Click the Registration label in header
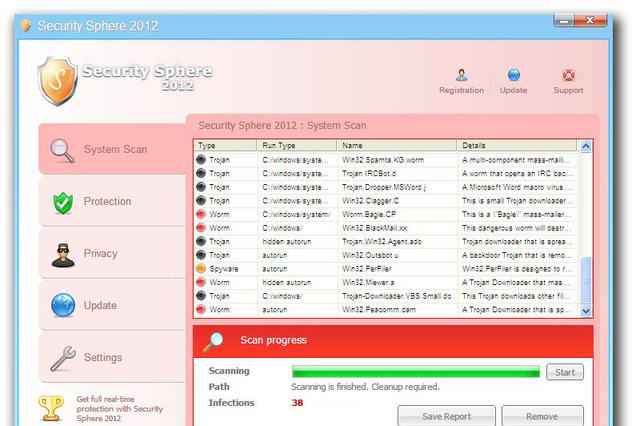Image resolution: width=640 pixels, height=426 pixels. pos(462,90)
